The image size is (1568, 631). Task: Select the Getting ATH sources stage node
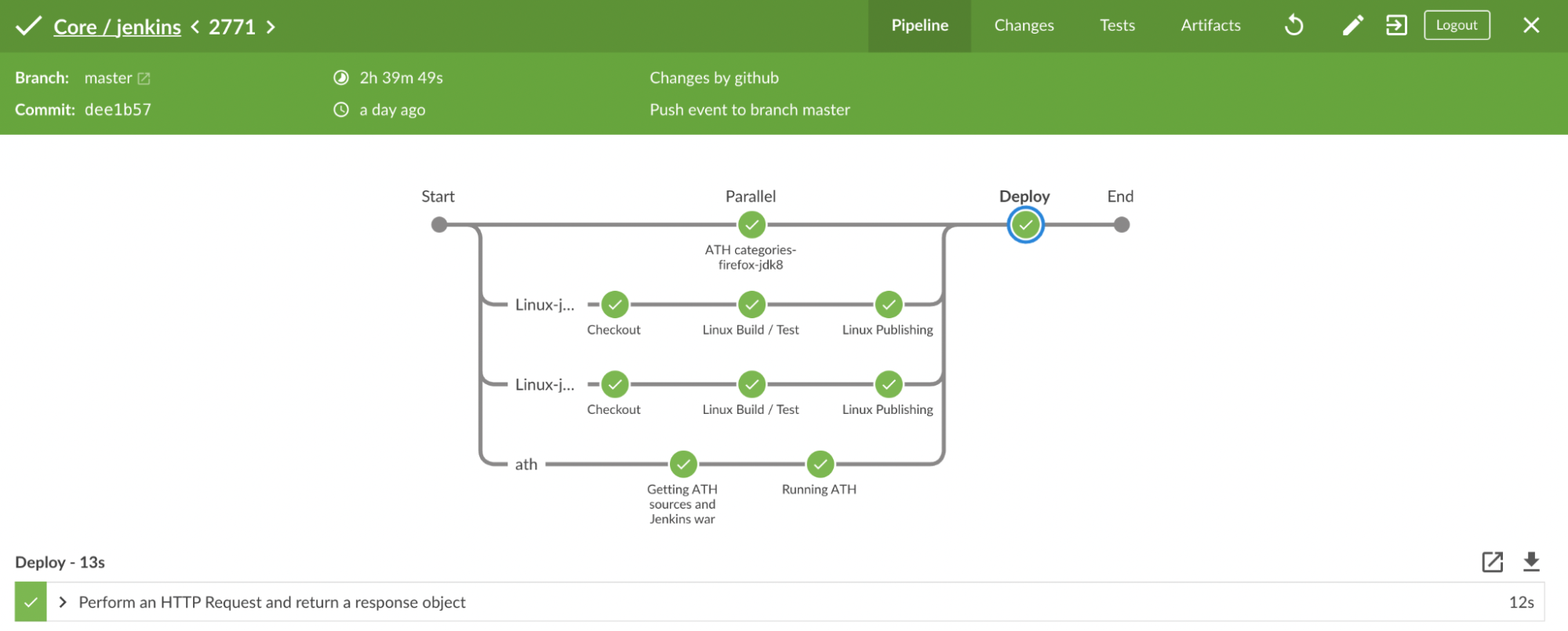point(683,464)
